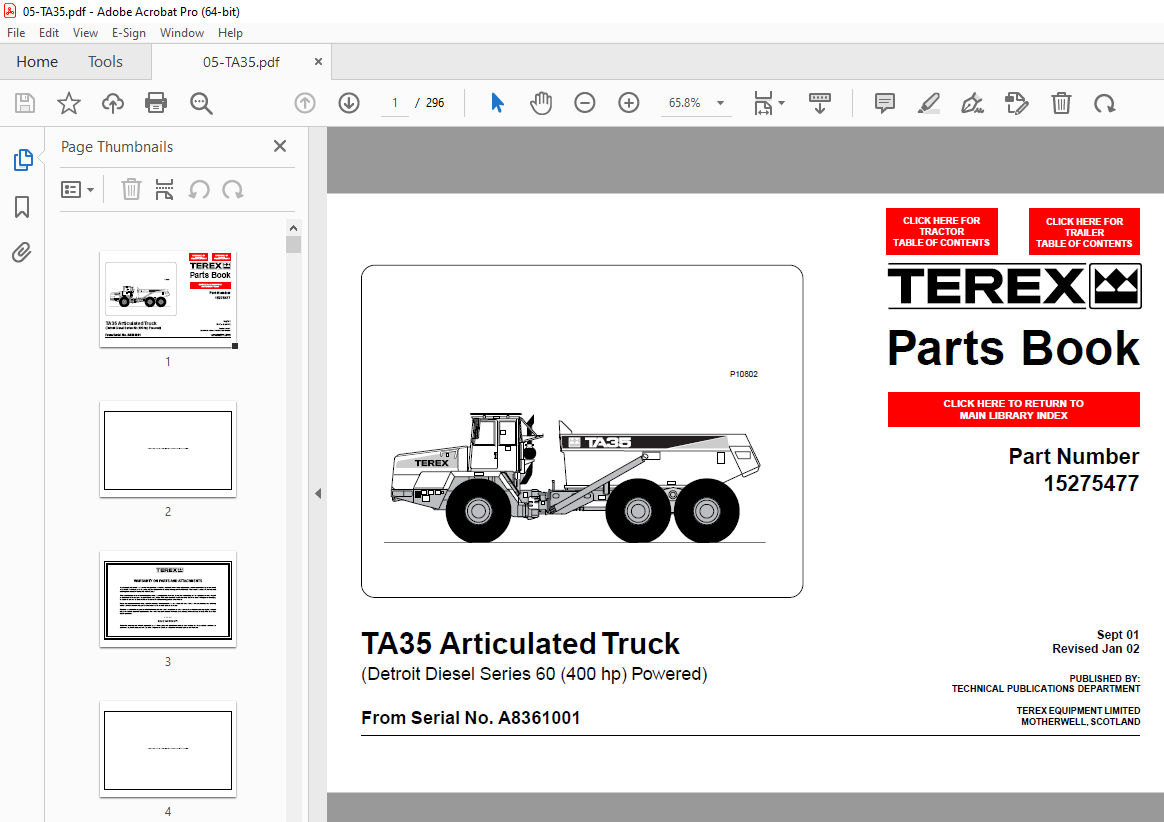This screenshot has width=1164, height=822.
Task: Rotate thumbnail counterclockwise
Action: (x=199, y=190)
